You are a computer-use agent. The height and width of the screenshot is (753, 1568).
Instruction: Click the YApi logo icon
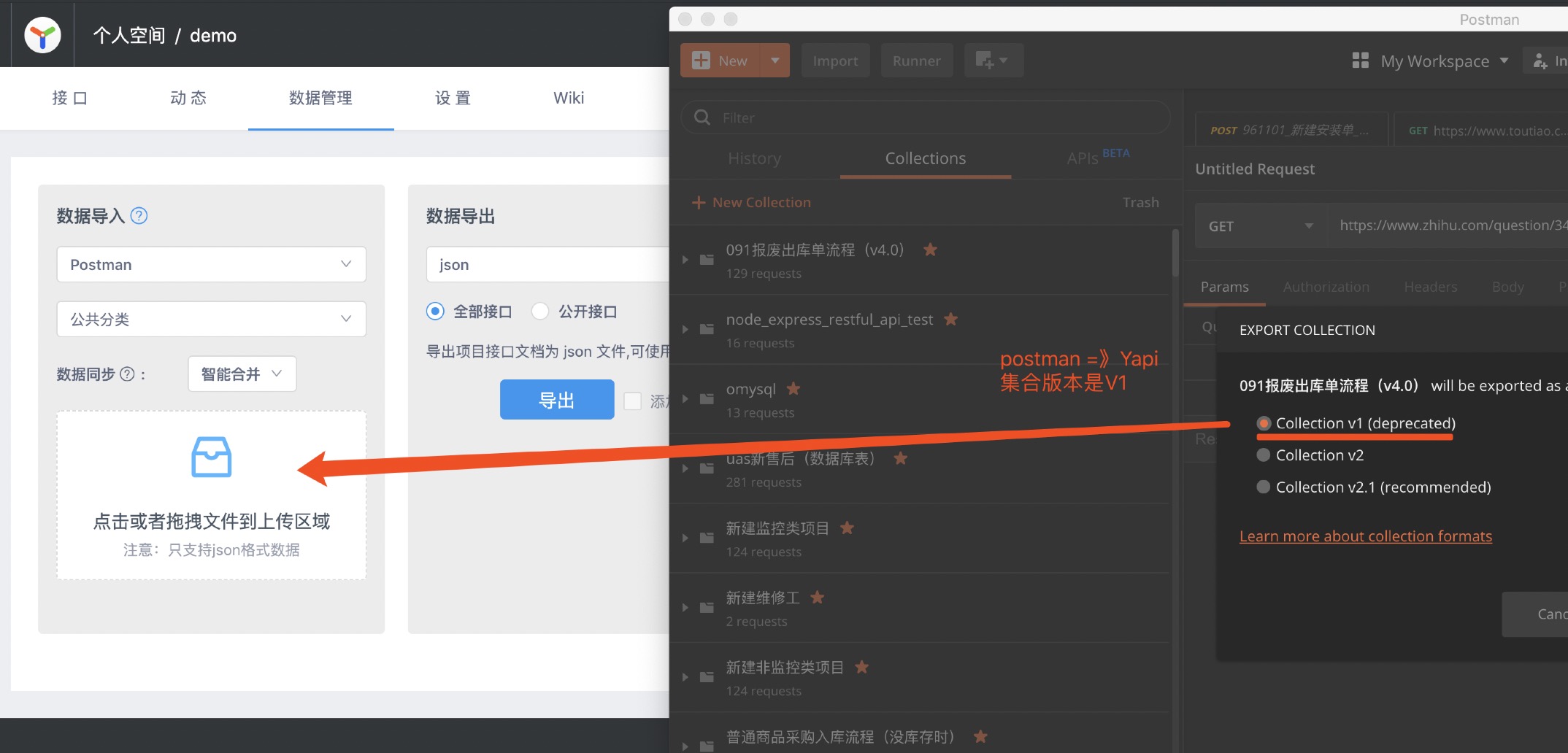(42, 35)
